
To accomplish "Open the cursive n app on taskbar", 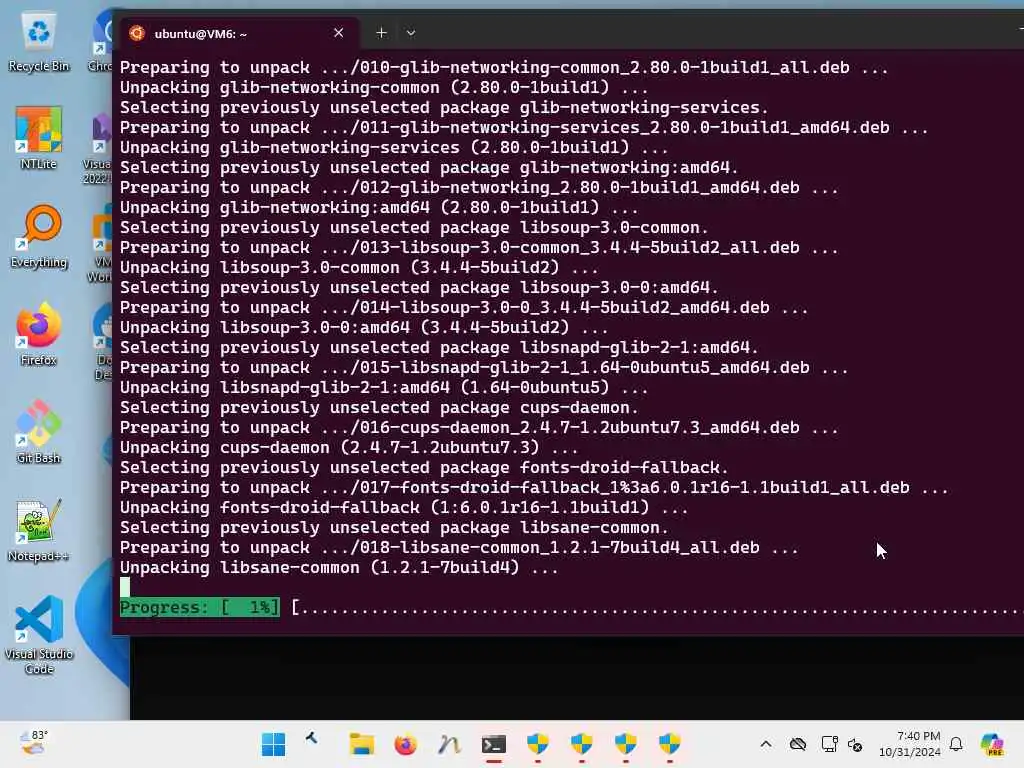I will 449,744.
